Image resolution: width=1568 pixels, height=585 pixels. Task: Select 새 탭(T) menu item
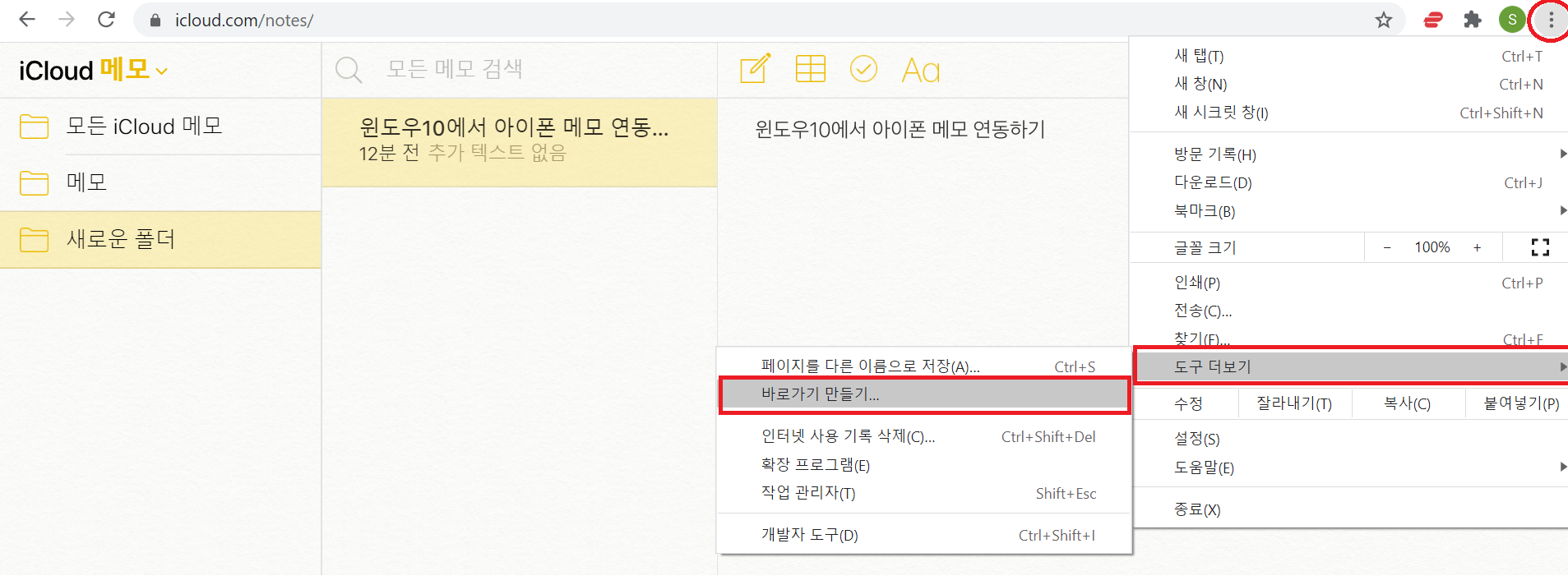tap(1348, 56)
